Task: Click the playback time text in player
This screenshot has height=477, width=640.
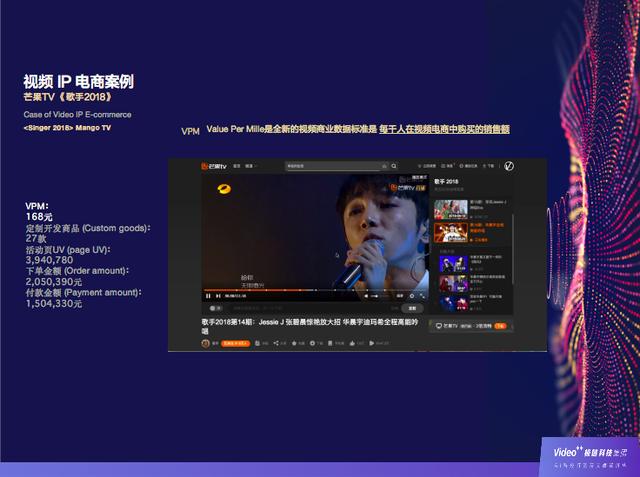Action: (x=236, y=296)
